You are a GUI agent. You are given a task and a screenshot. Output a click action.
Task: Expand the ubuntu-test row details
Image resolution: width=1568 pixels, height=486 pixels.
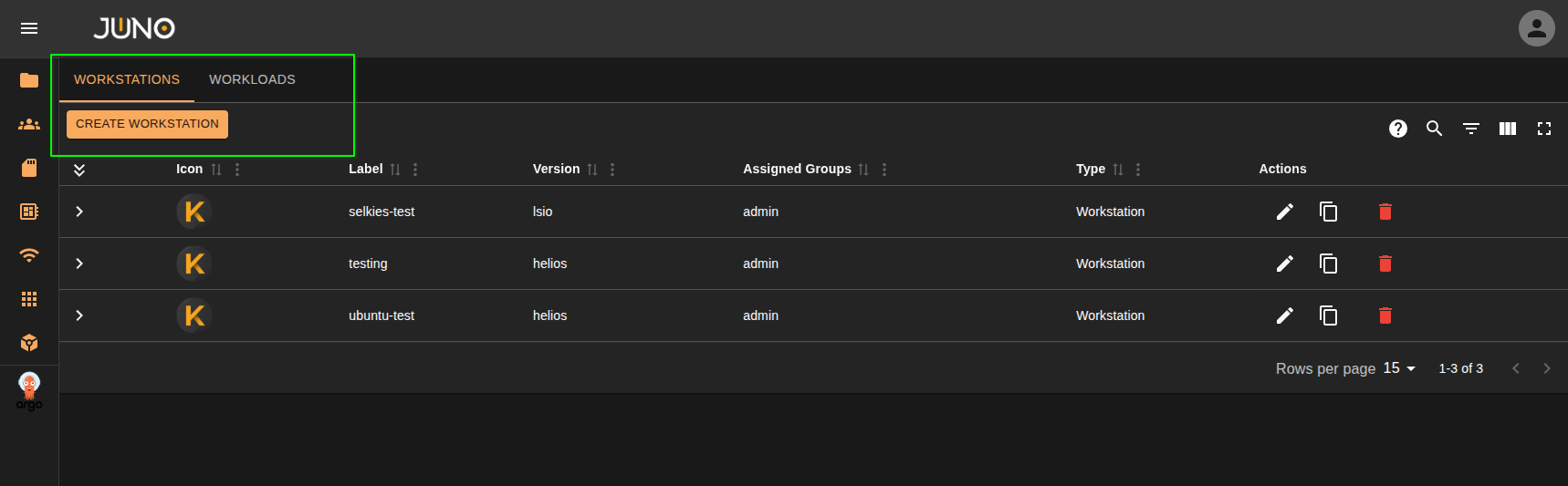tap(79, 315)
